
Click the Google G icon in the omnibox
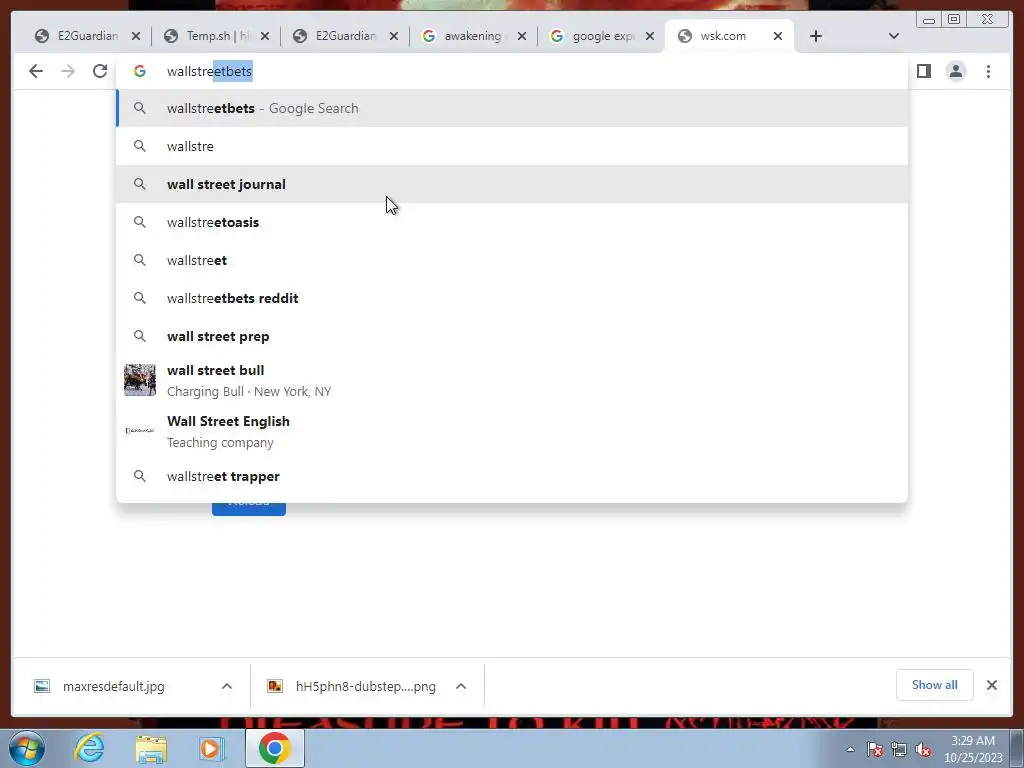click(x=140, y=71)
